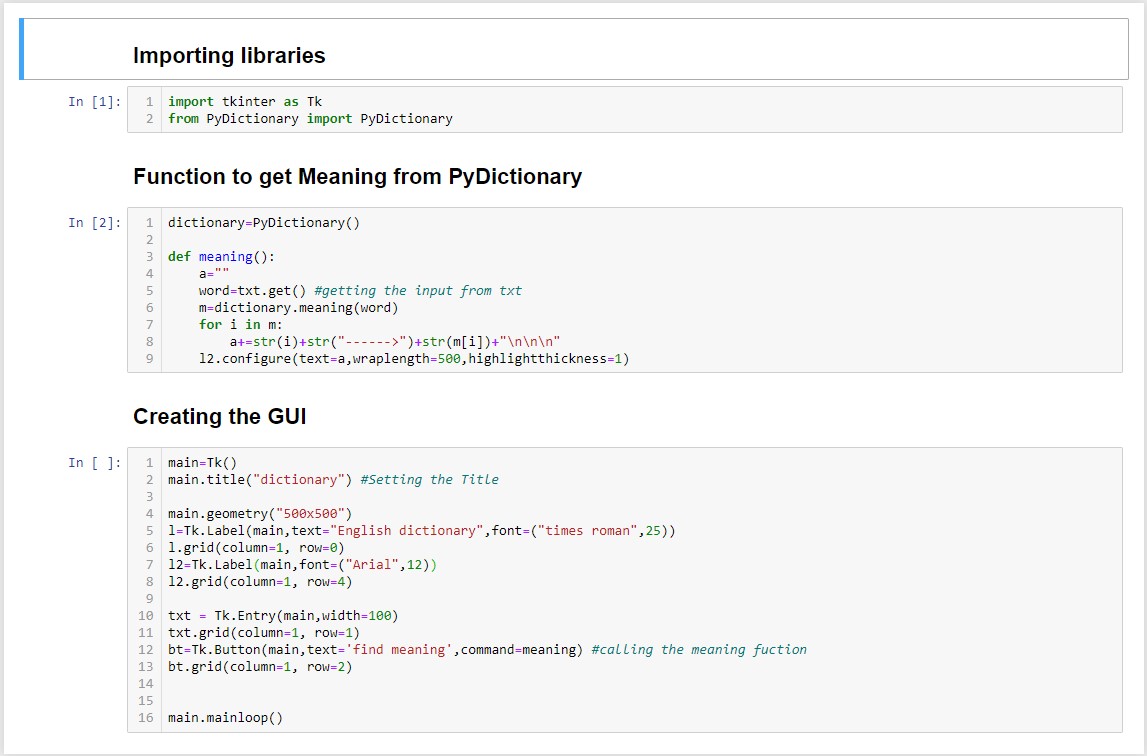
Task: Place cursor on "def meaning():" line
Action: coord(221,257)
